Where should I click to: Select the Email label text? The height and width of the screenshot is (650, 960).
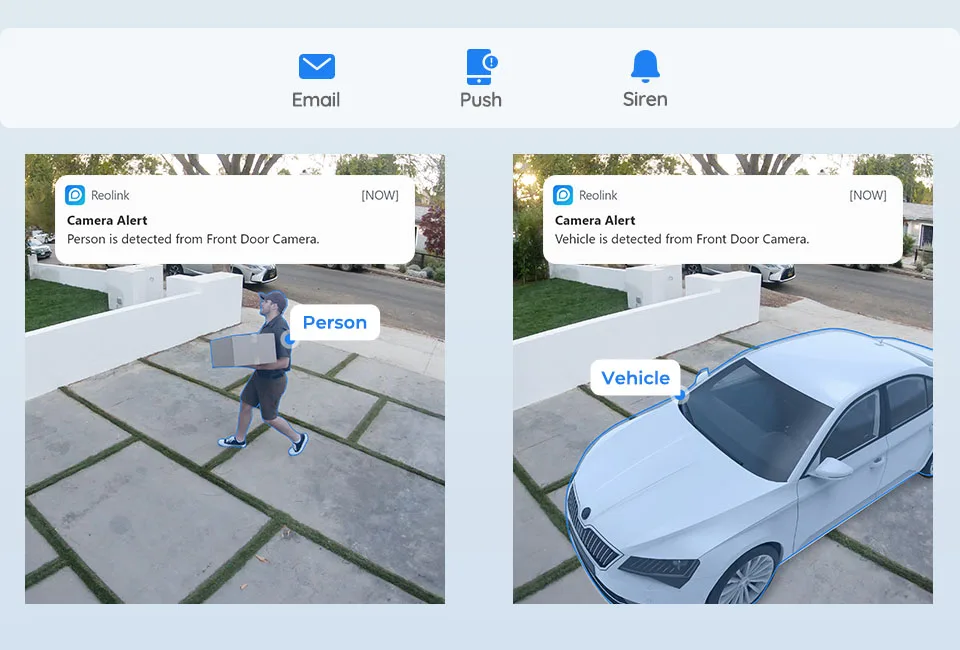tap(316, 100)
